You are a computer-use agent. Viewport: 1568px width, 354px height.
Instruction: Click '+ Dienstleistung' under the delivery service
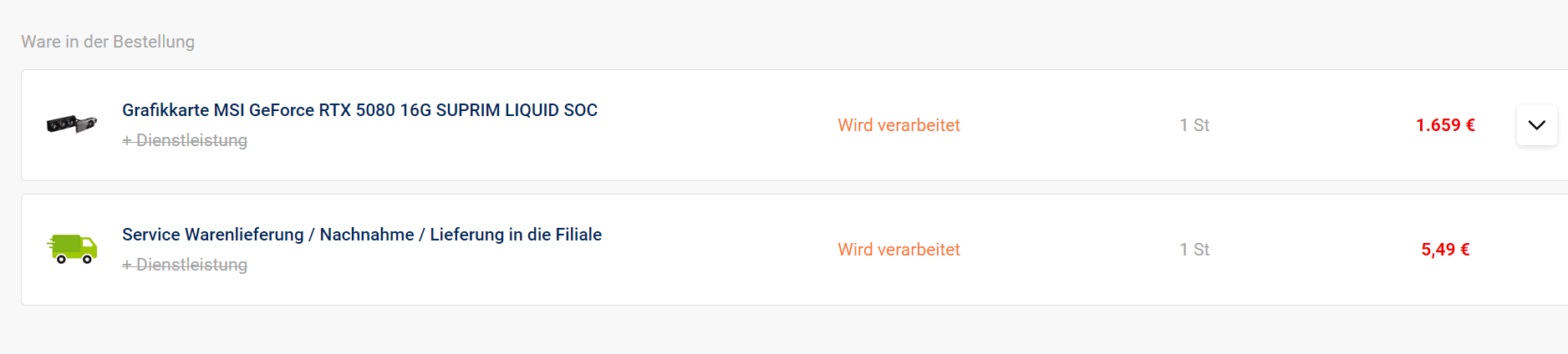click(185, 265)
